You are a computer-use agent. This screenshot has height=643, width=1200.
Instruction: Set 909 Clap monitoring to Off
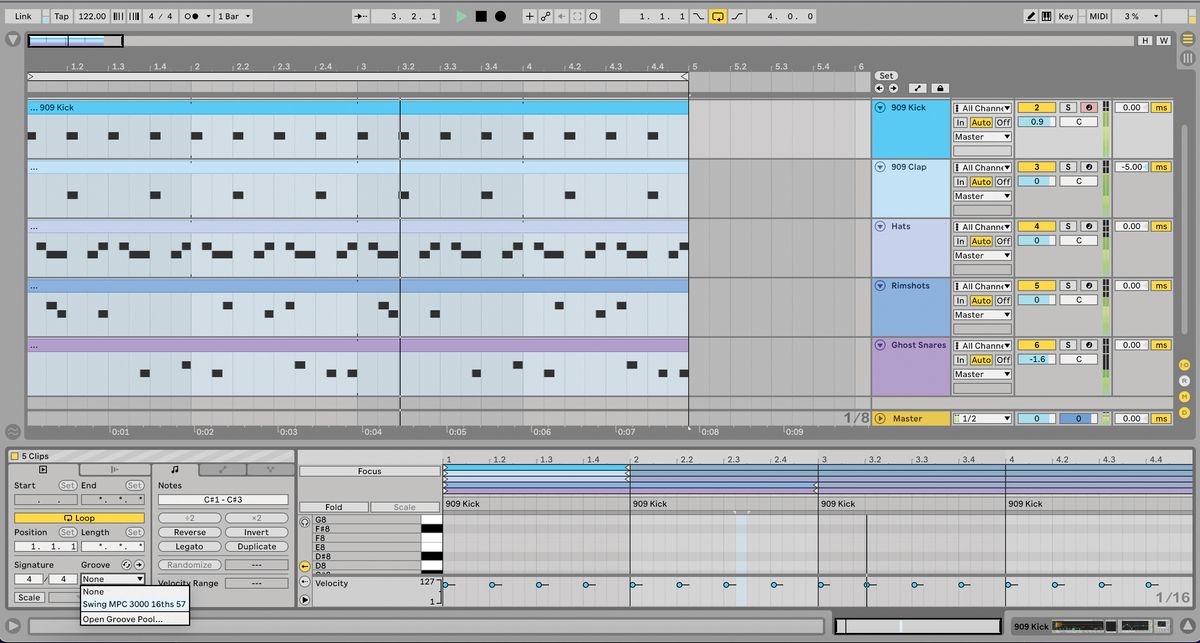pyautogui.click(x=1001, y=181)
